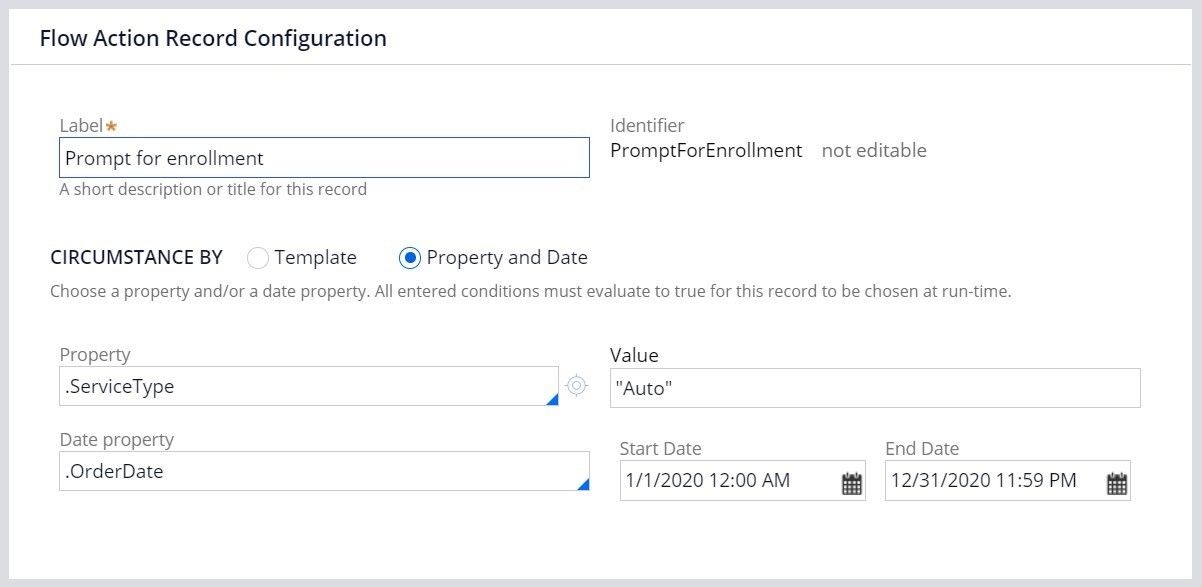Click the target icon beside Property field
Viewport: 1202px width, 587px height.
pos(576,386)
